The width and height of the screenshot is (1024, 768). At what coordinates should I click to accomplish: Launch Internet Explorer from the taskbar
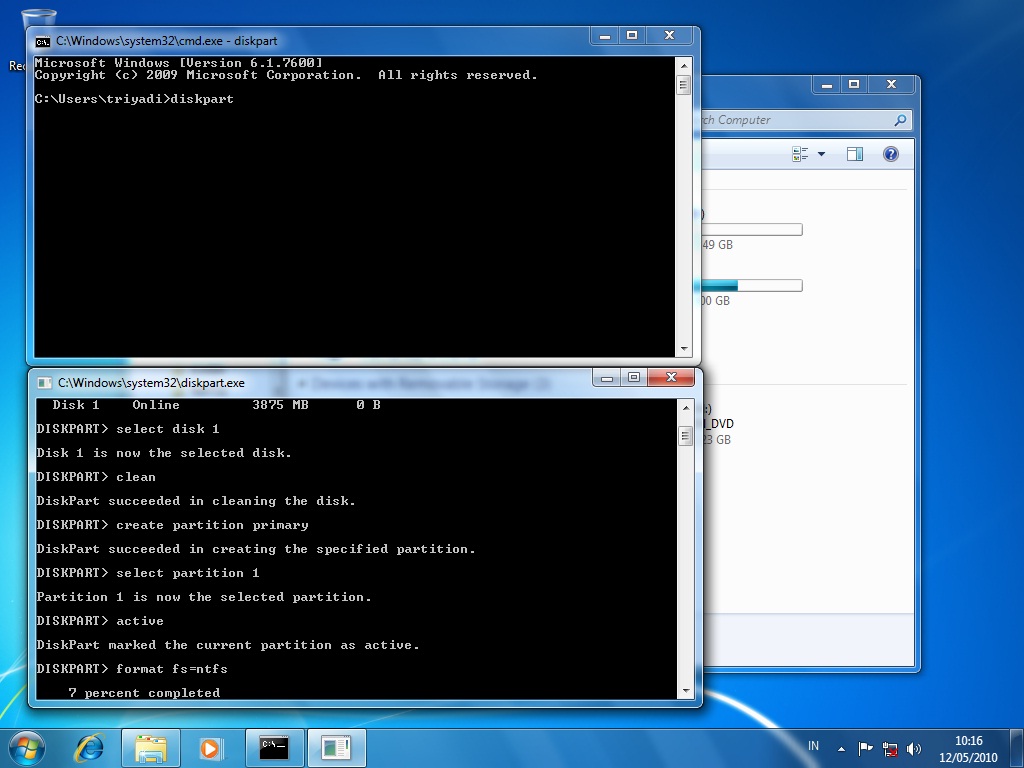[x=89, y=748]
